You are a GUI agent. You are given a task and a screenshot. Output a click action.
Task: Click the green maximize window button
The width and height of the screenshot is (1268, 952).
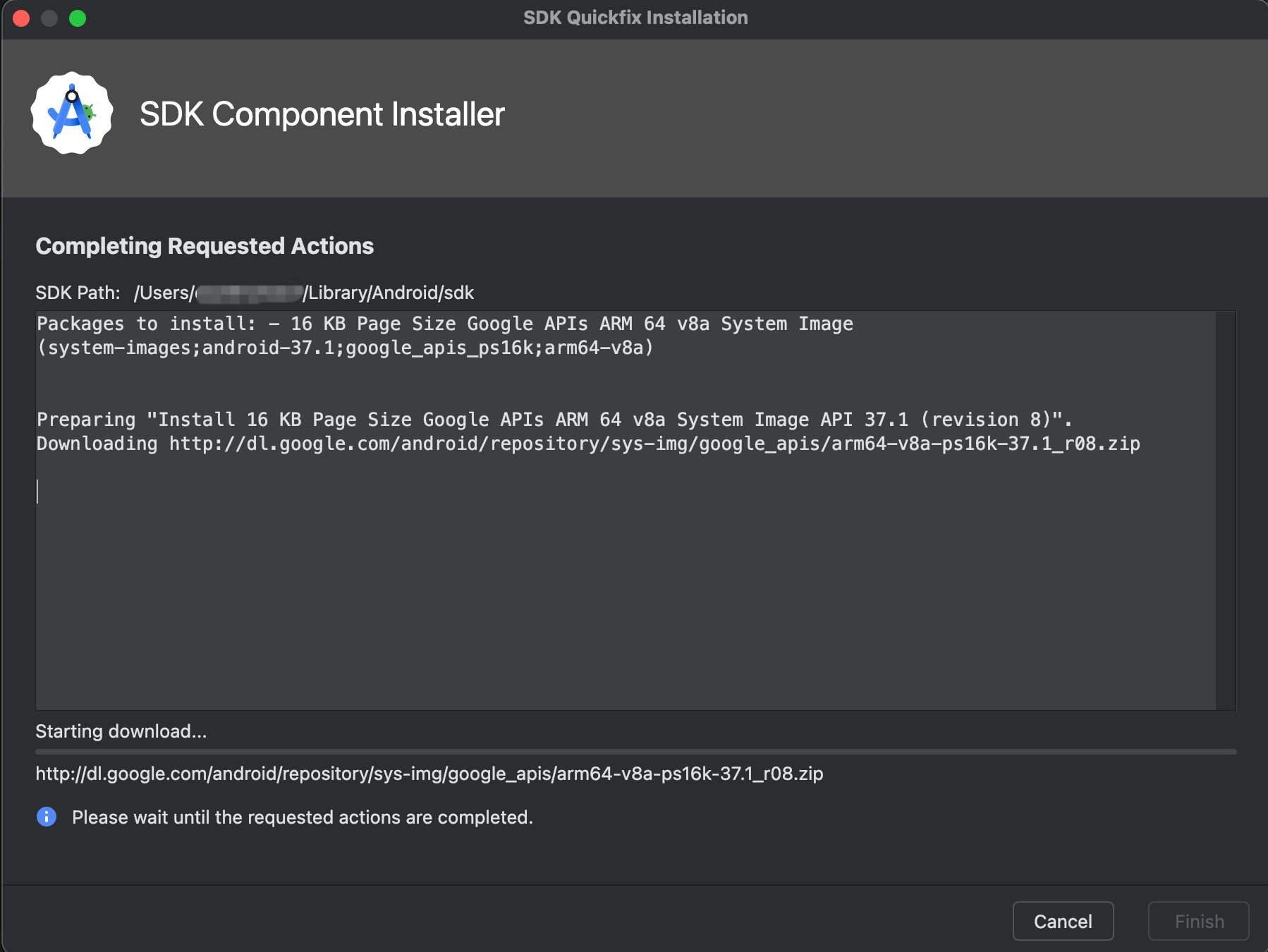point(78,18)
